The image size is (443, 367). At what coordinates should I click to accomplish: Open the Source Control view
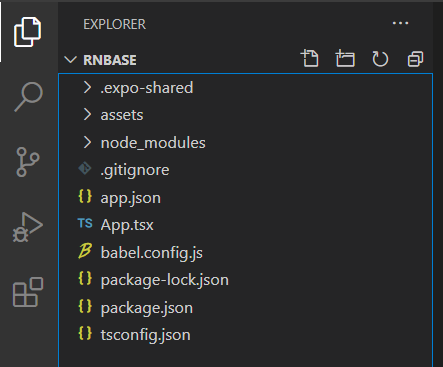point(28,162)
